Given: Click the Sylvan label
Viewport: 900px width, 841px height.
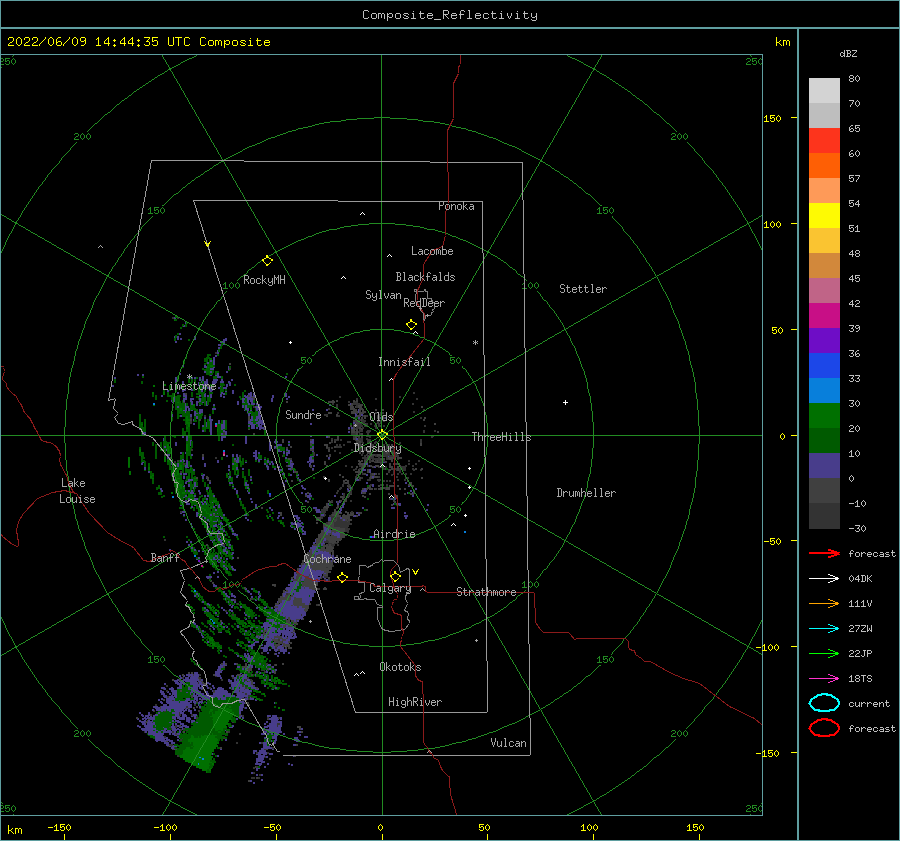Looking at the screenshot, I should [x=383, y=295].
